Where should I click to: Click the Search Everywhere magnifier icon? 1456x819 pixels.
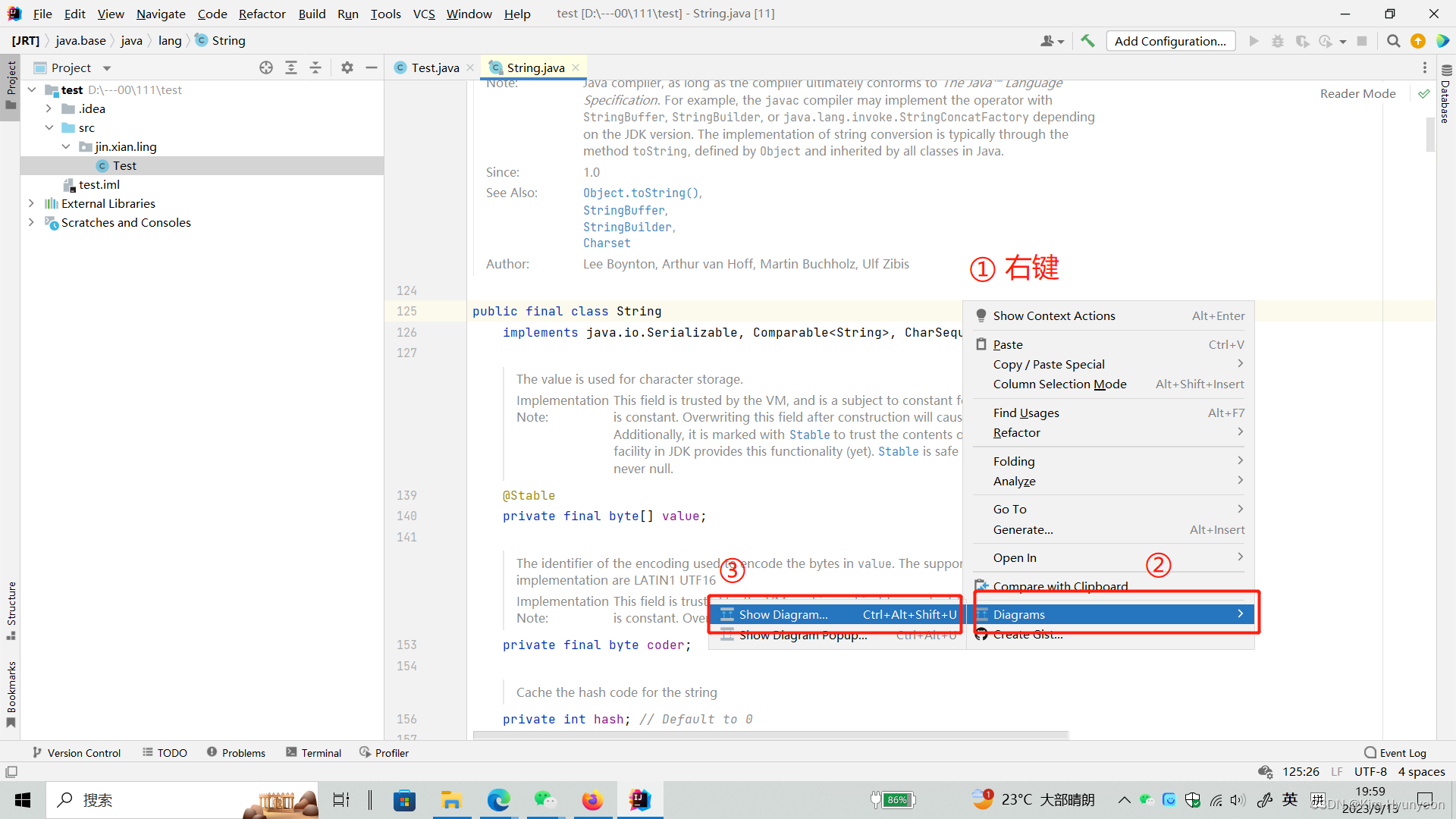coord(1393,41)
